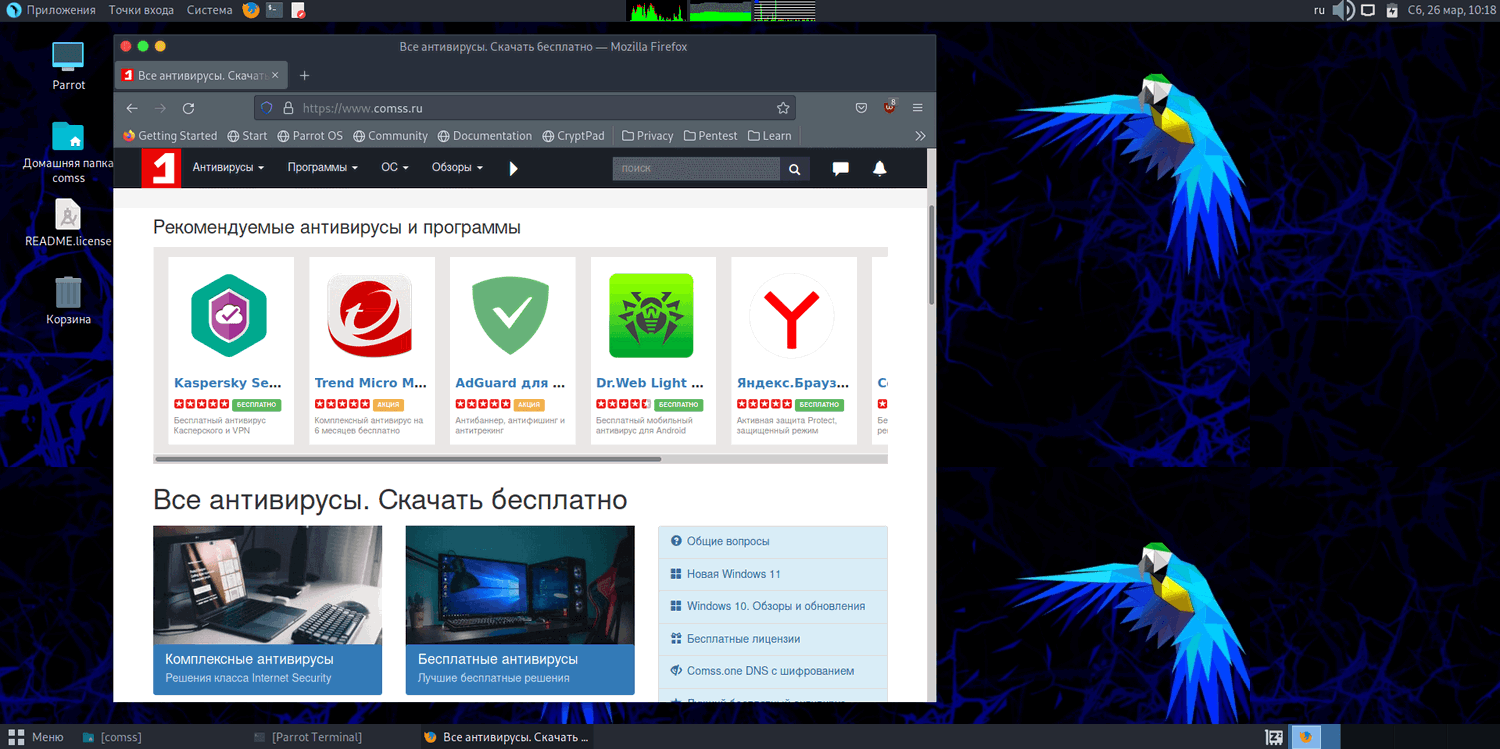Click the volume speaker icon in system tray
The width and height of the screenshot is (1500, 749).
point(1344,10)
